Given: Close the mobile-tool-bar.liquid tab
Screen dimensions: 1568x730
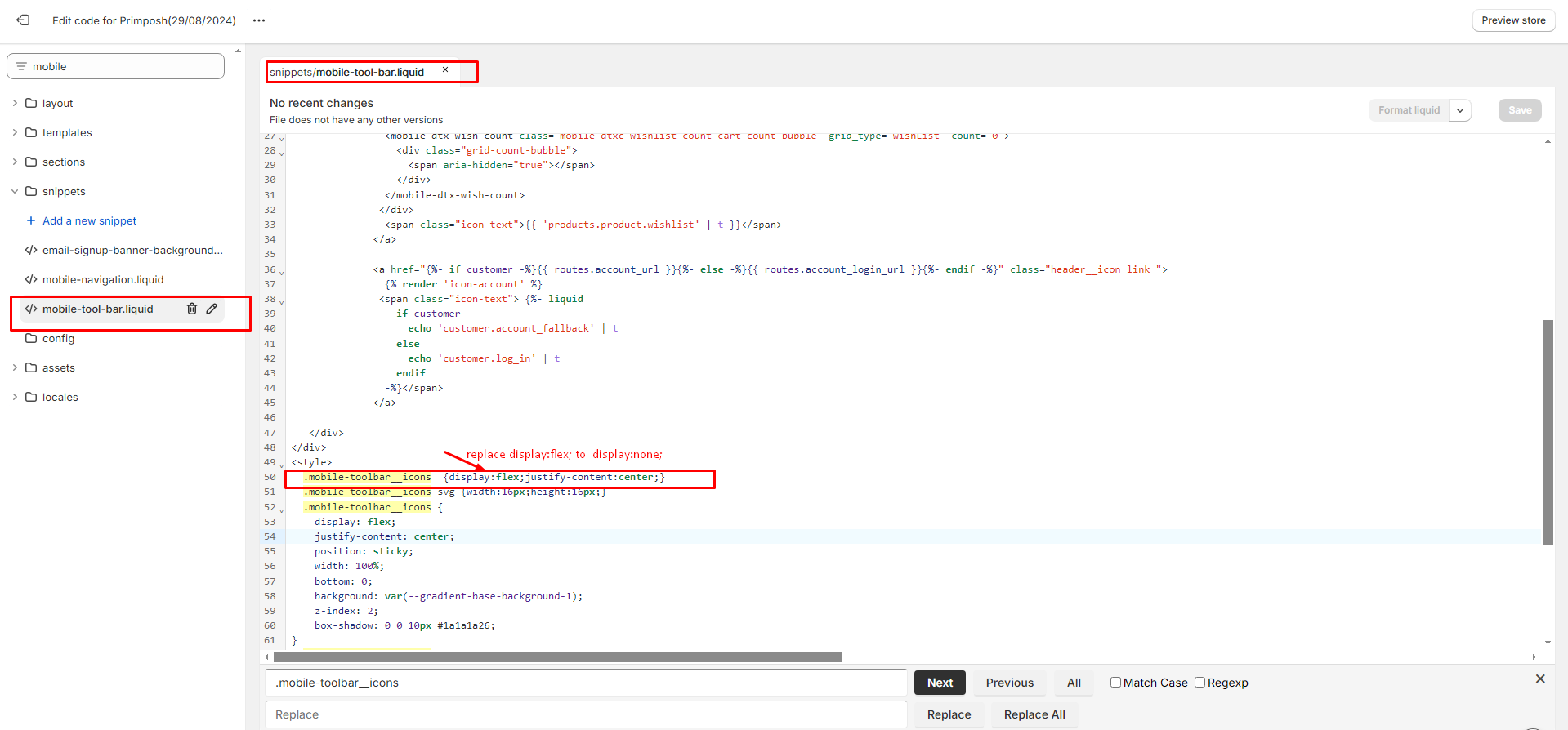Looking at the screenshot, I should [445, 70].
